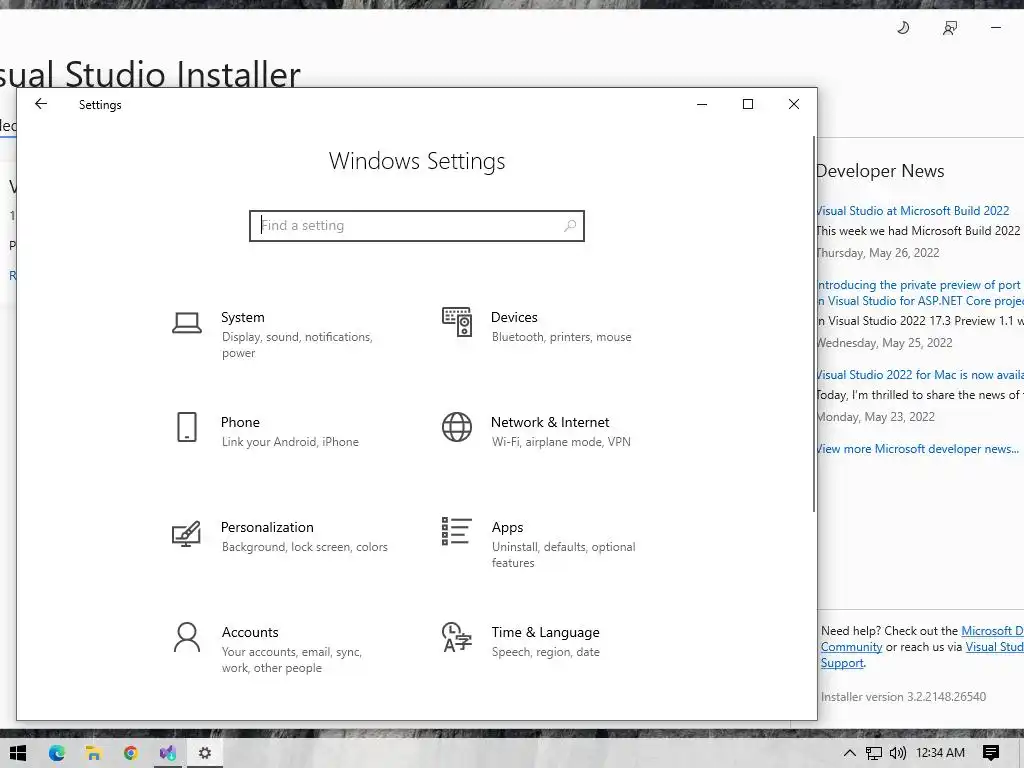The width and height of the screenshot is (1024, 768).
Task: Maximize the Settings window
Action: (x=748, y=104)
